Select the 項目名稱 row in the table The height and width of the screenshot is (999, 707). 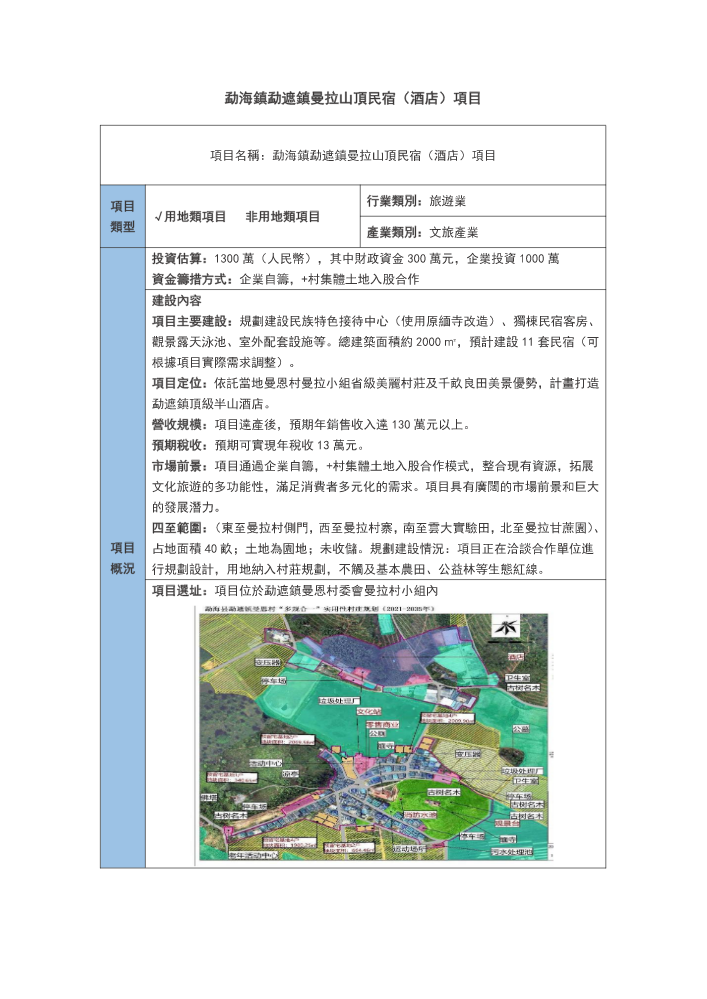pyautogui.click(x=353, y=155)
